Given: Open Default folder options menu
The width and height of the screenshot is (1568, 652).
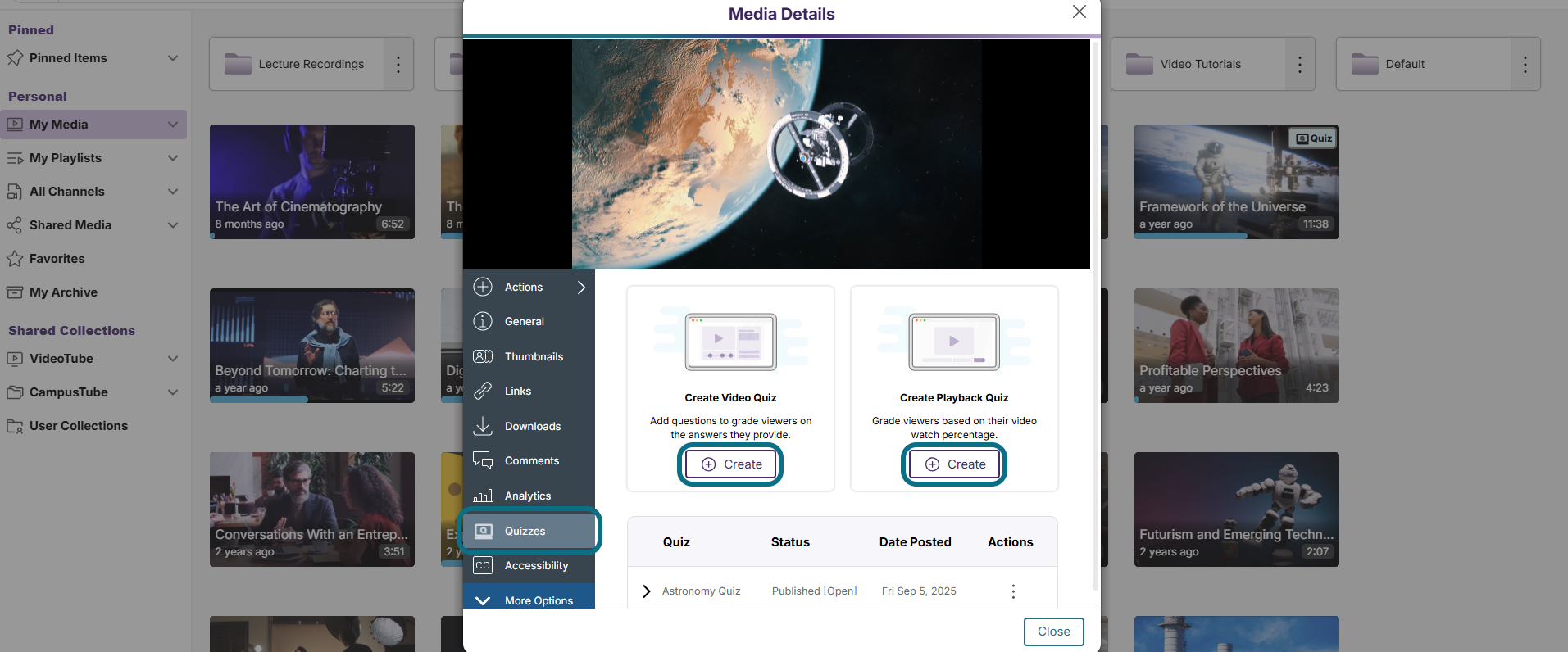Looking at the screenshot, I should tap(1525, 64).
